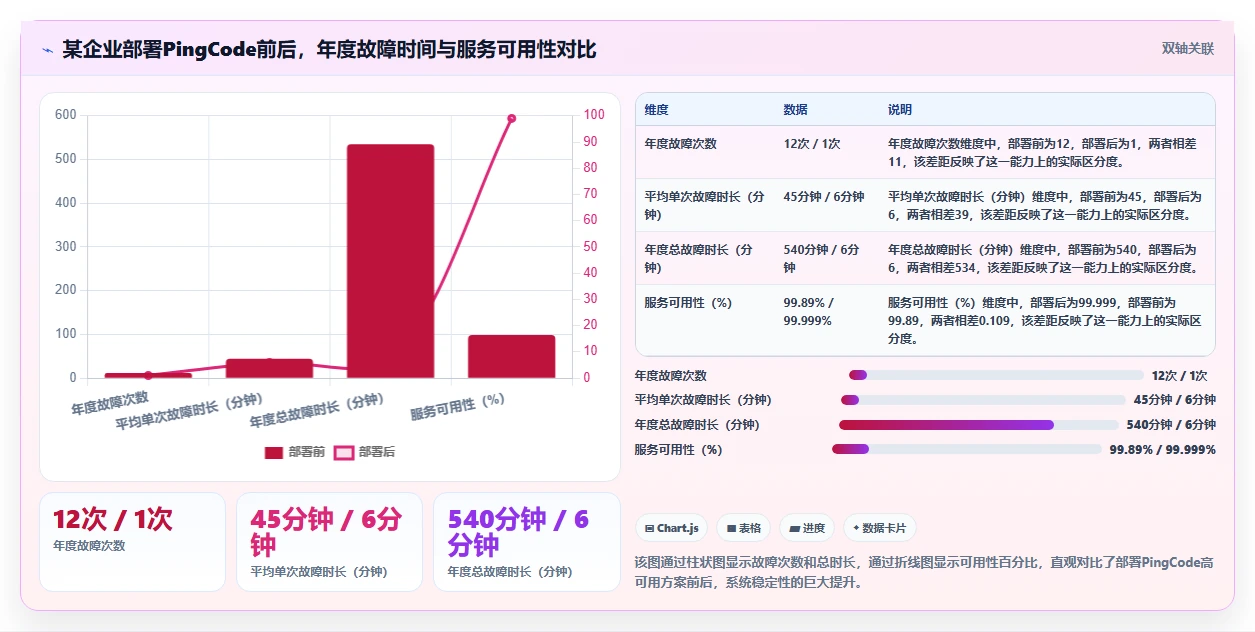Click the explanation text mentioning 两者相差0.109
The height and width of the screenshot is (632, 1255).
pos(1045,320)
